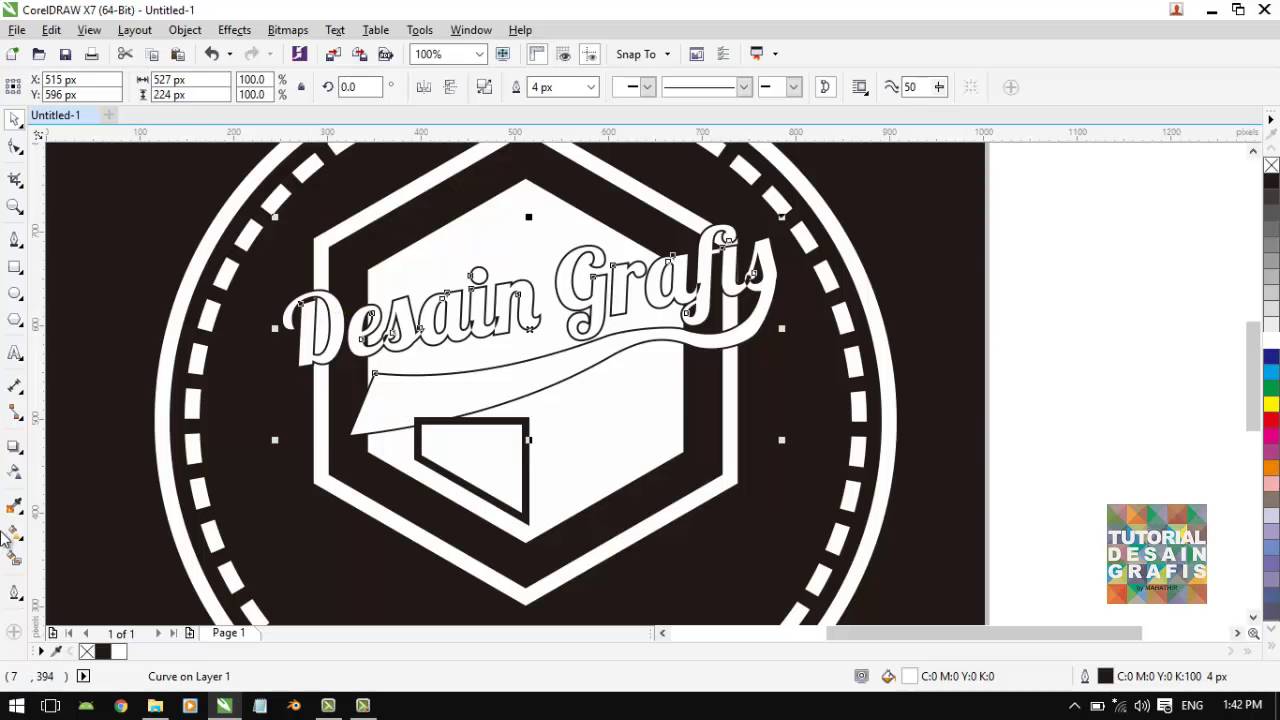Pick the blue swatch in palette

1271,356
